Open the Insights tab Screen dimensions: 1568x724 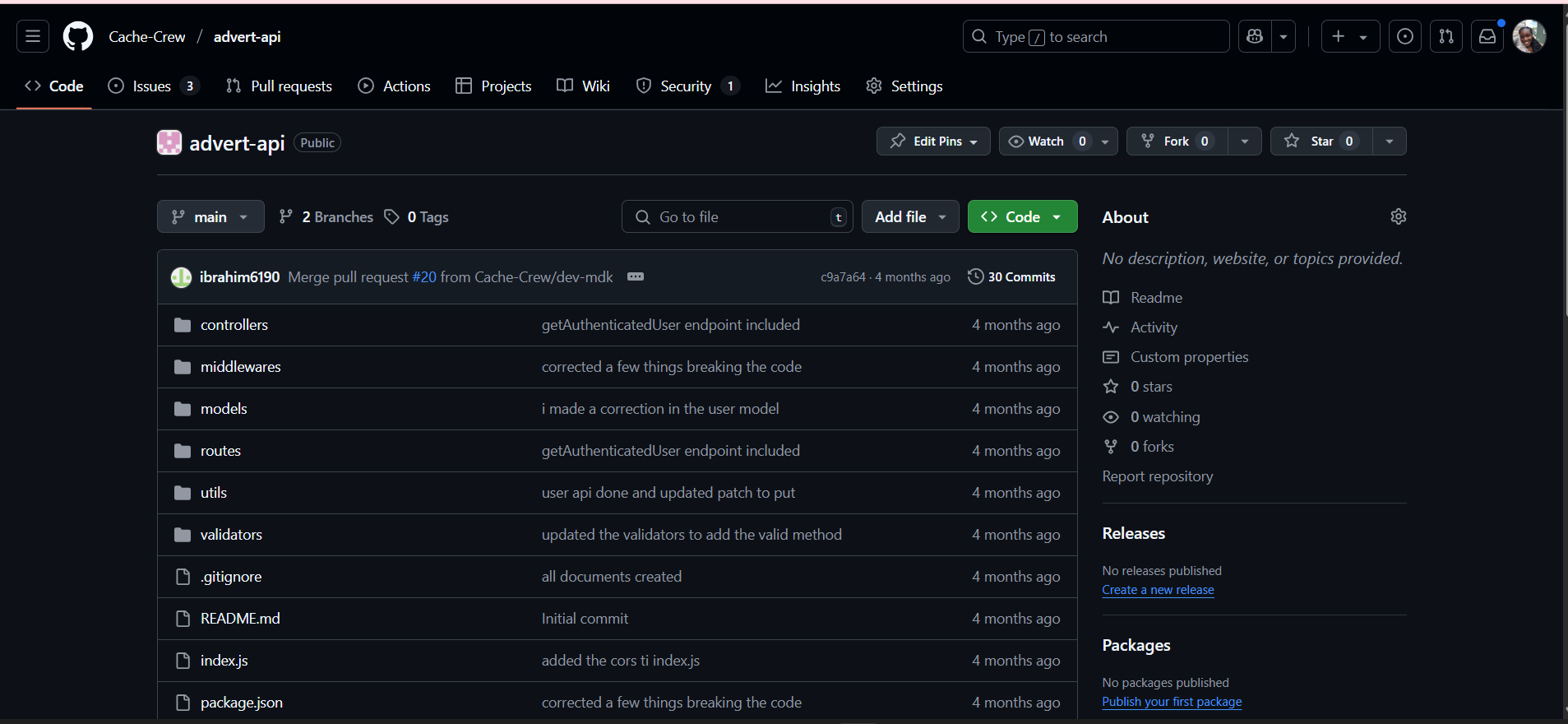tap(803, 86)
